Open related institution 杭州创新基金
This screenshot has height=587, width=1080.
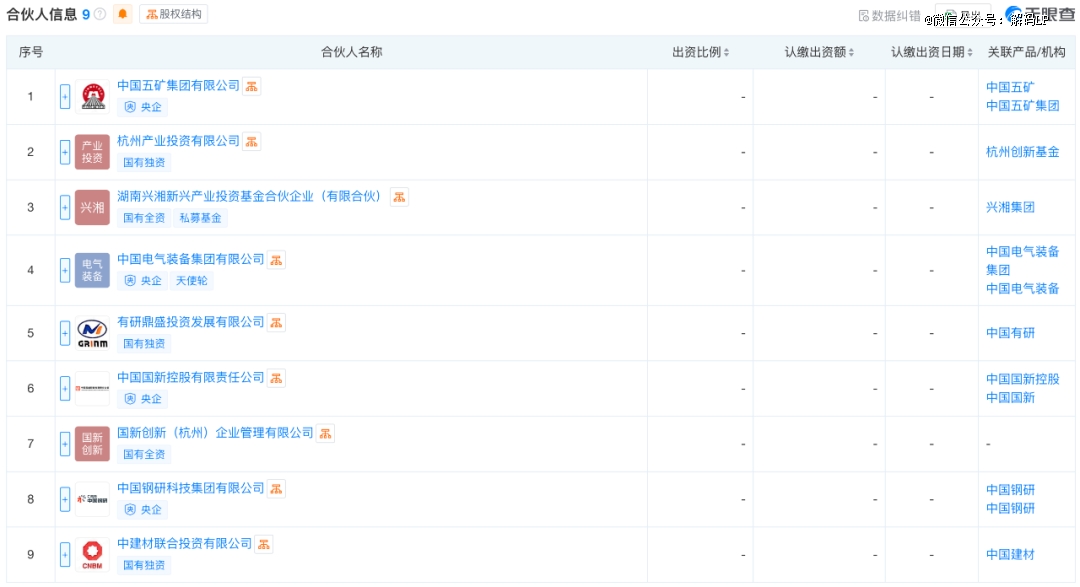click(1023, 152)
